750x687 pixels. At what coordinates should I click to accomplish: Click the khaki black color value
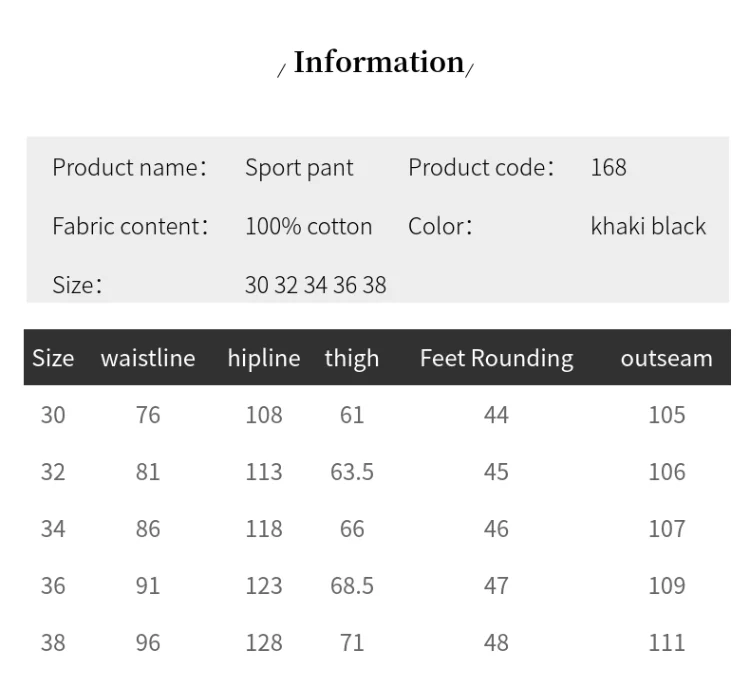[x=648, y=226]
